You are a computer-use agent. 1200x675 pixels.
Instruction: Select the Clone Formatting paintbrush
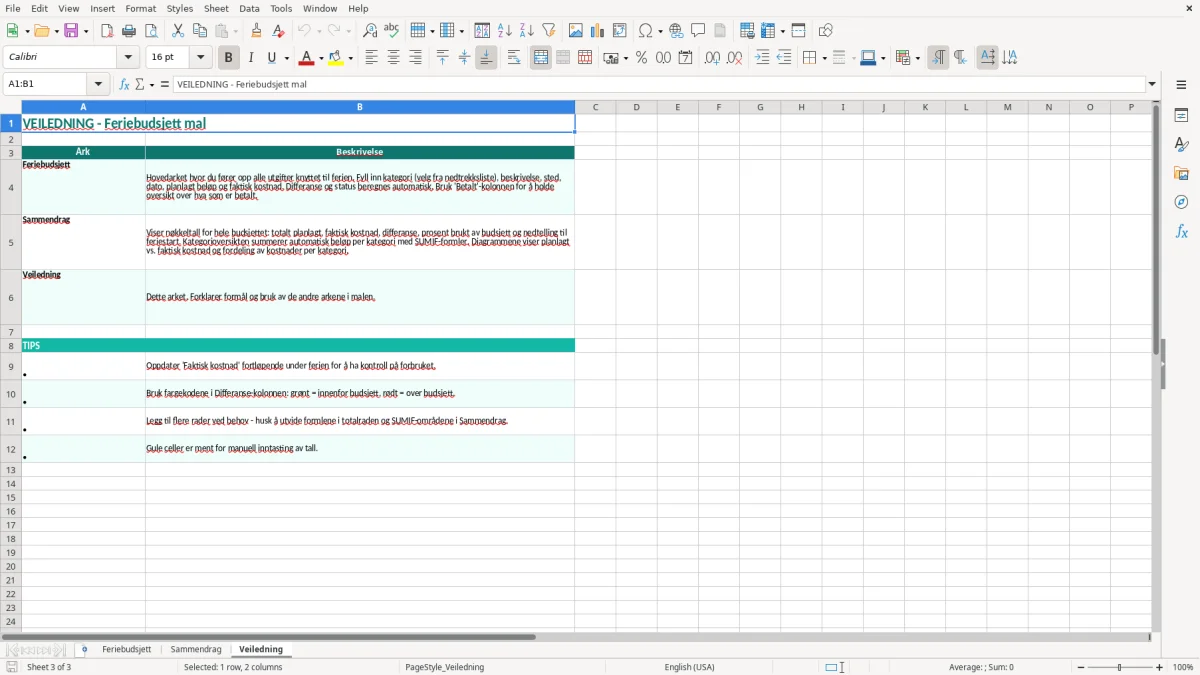point(257,31)
